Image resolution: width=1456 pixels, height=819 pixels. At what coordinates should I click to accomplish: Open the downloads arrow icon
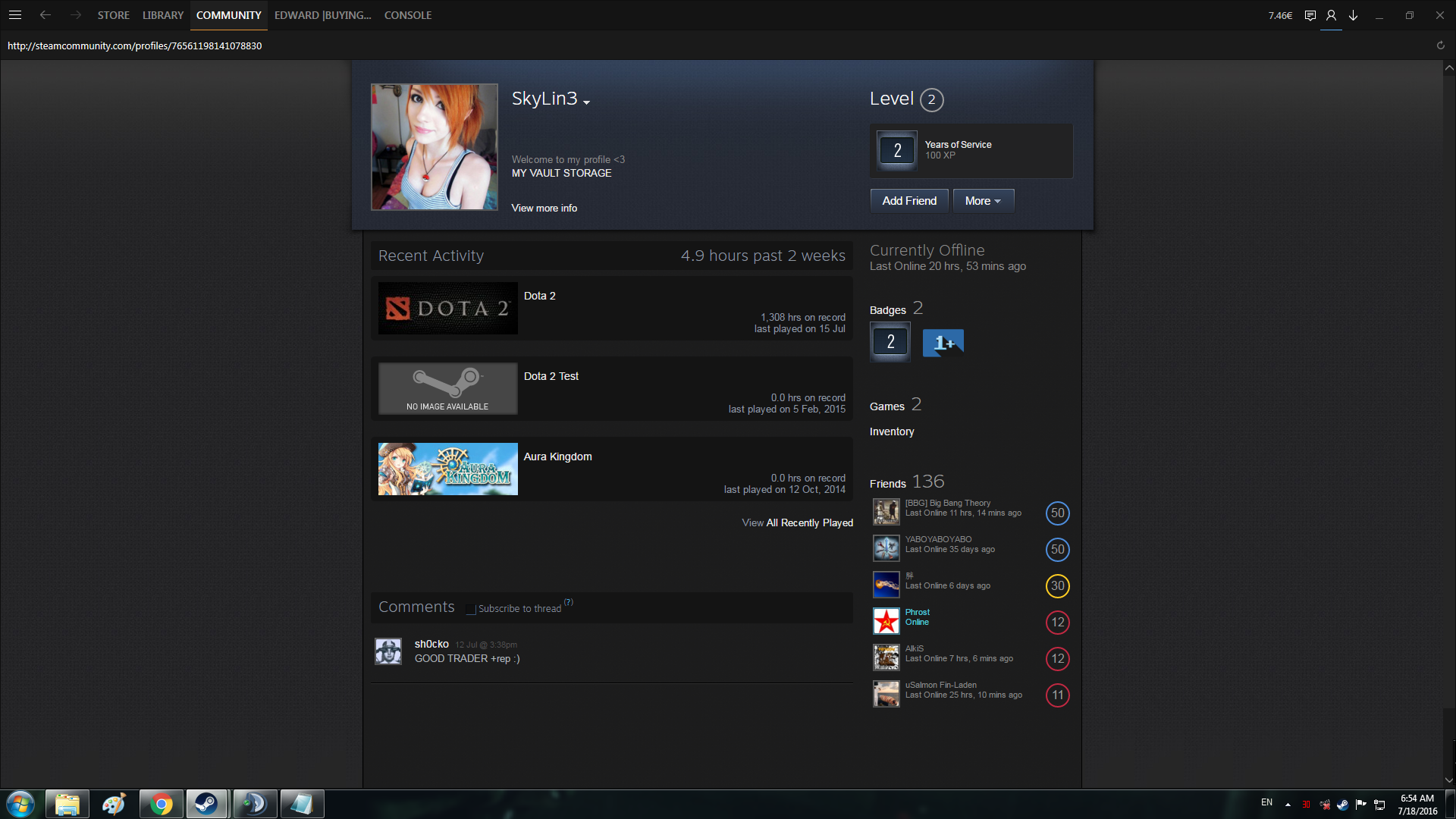coord(1353,15)
